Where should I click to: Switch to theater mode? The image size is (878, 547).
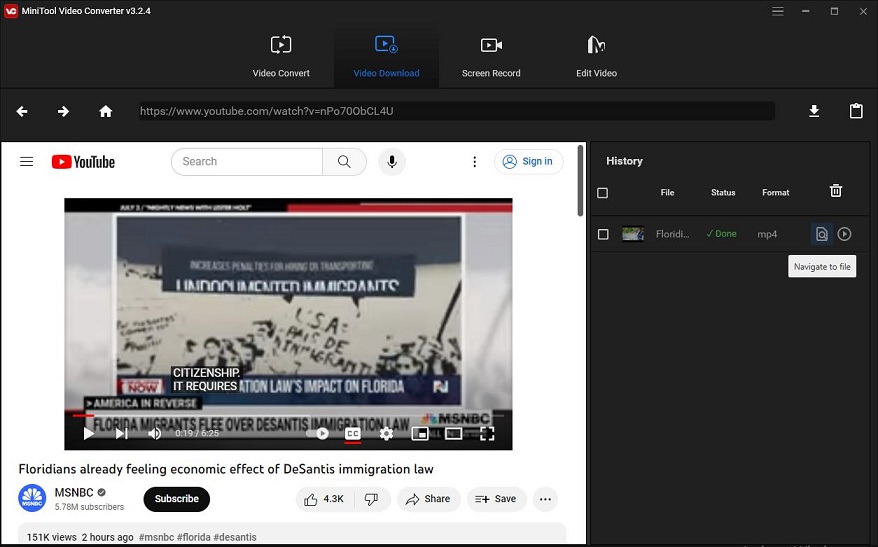click(x=453, y=433)
